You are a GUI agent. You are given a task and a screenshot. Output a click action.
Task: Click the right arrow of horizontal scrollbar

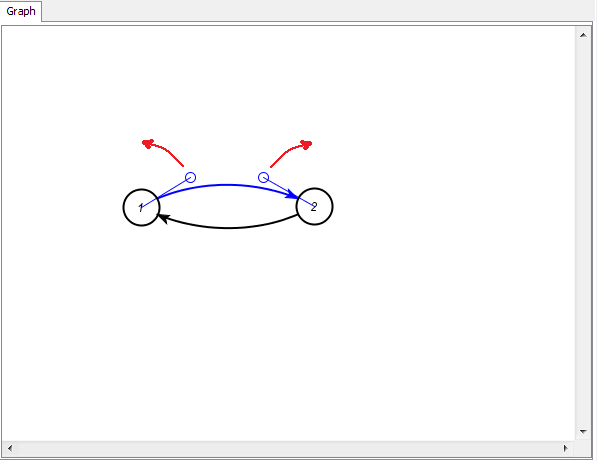tap(565, 448)
